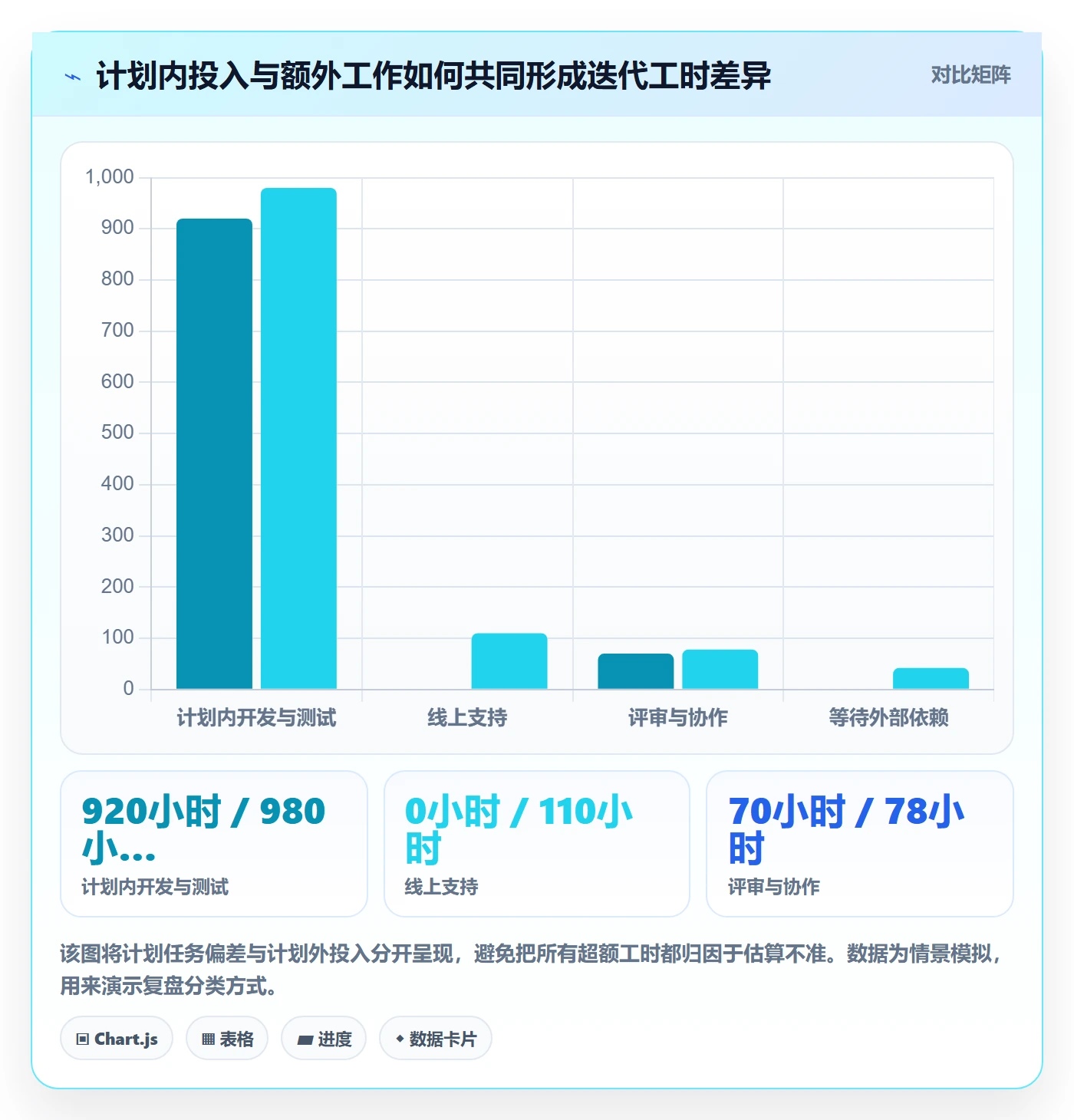The height and width of the screenshot is (1120, 1074).
Task: Click the chart title heading text
Action: pyautogui.click(x=433, y=76)
